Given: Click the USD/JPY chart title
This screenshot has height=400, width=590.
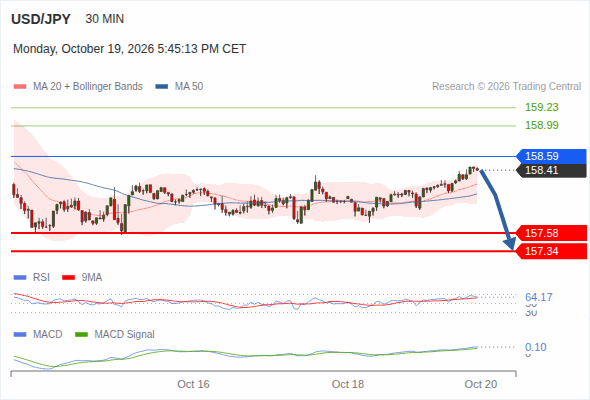Looking at the screenshot, I should (x=41, y=19).
